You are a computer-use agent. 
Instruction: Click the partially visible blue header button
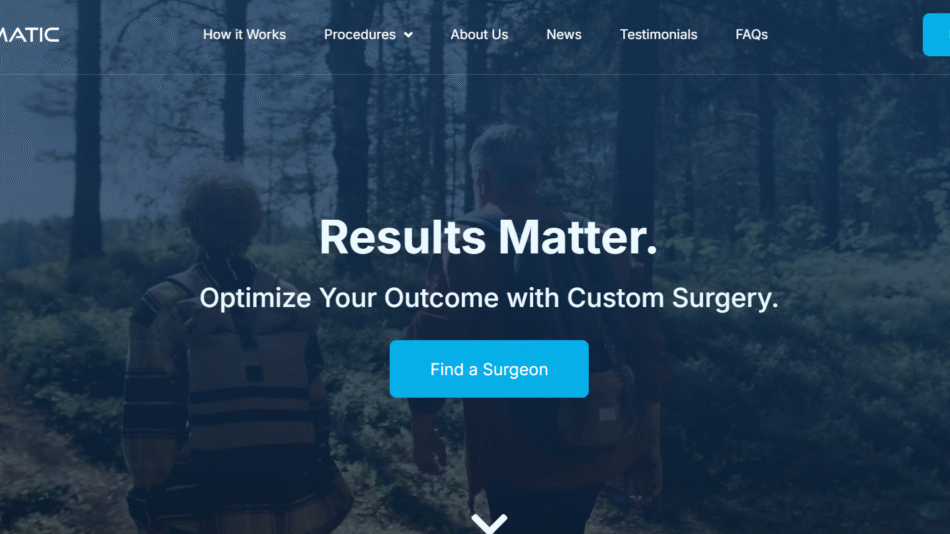pyautogui.click(x=937, y=35)
